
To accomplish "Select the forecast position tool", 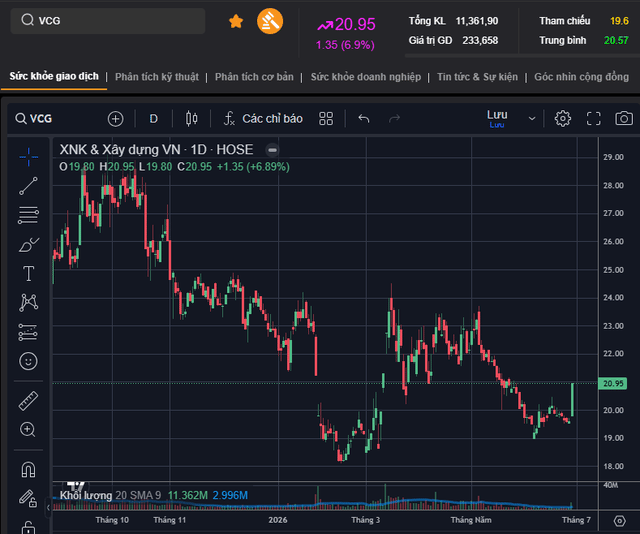I will (x=29, y=332).
